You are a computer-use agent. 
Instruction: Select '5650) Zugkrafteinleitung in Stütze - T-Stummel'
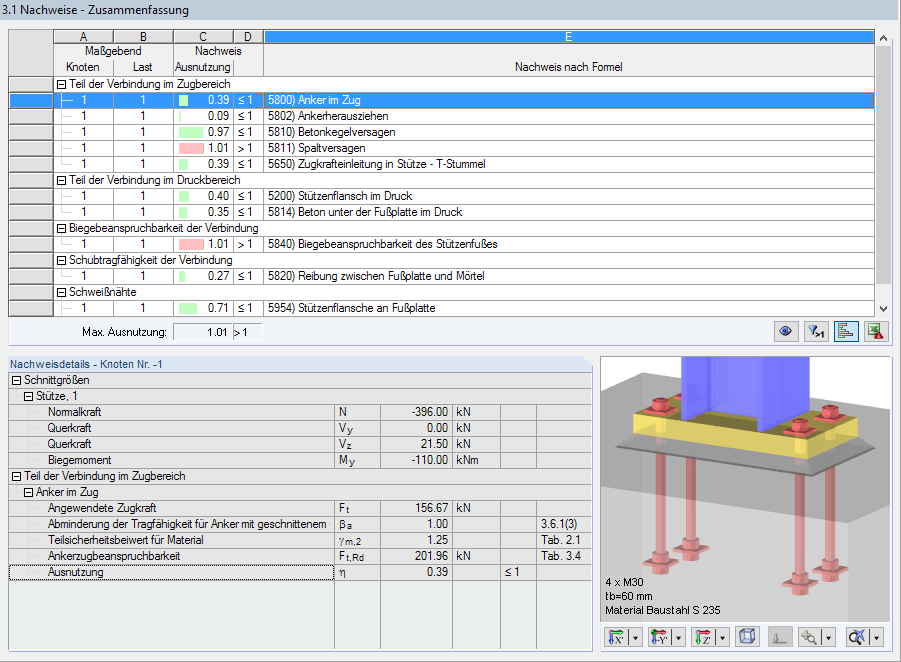pos(464,164)
